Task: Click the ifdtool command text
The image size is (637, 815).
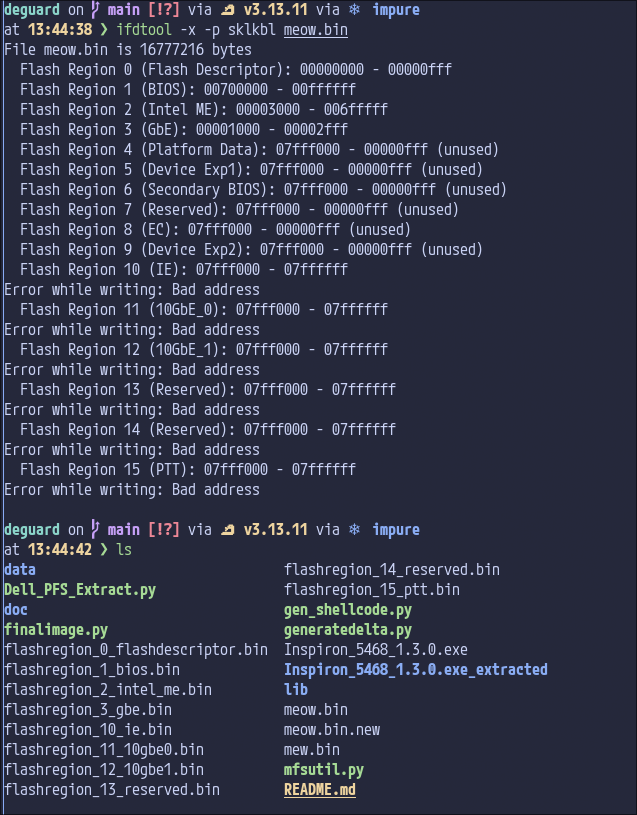Action: [x=144, y=30]
